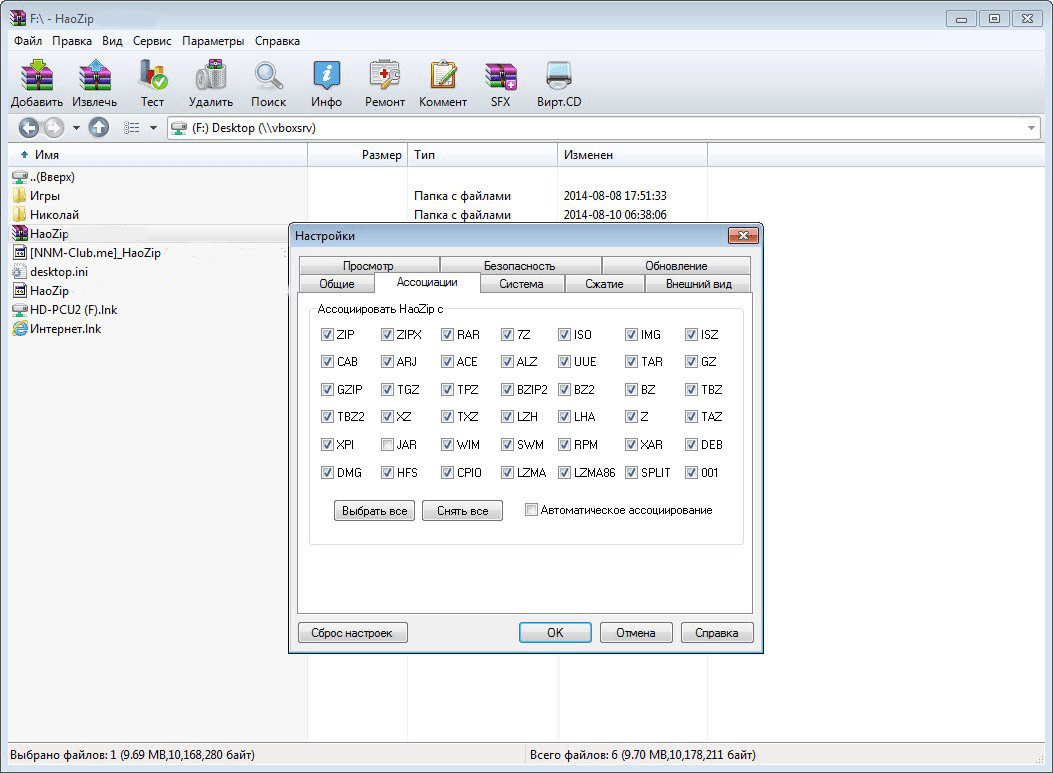Open the Параметры menu

[x=213, y=41]
